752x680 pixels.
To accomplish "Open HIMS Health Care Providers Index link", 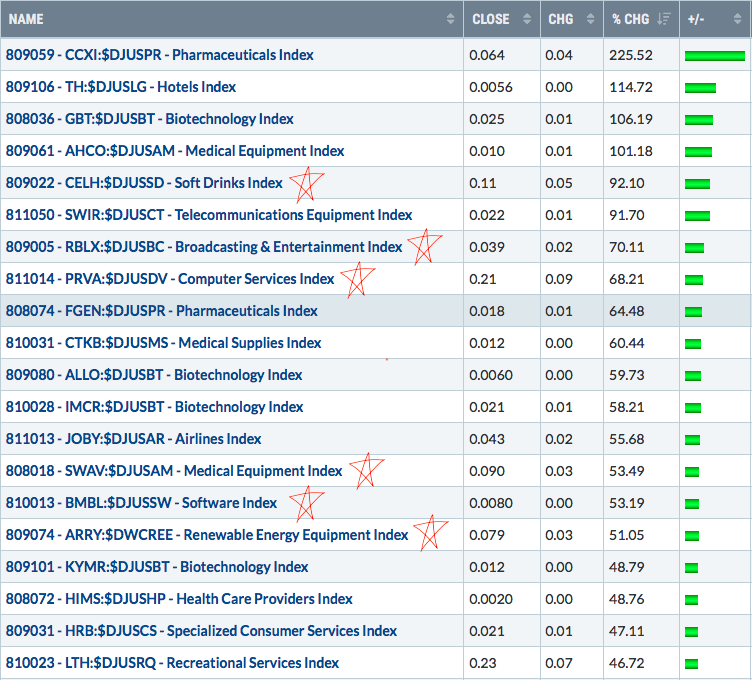I will [x=179, y=599].
